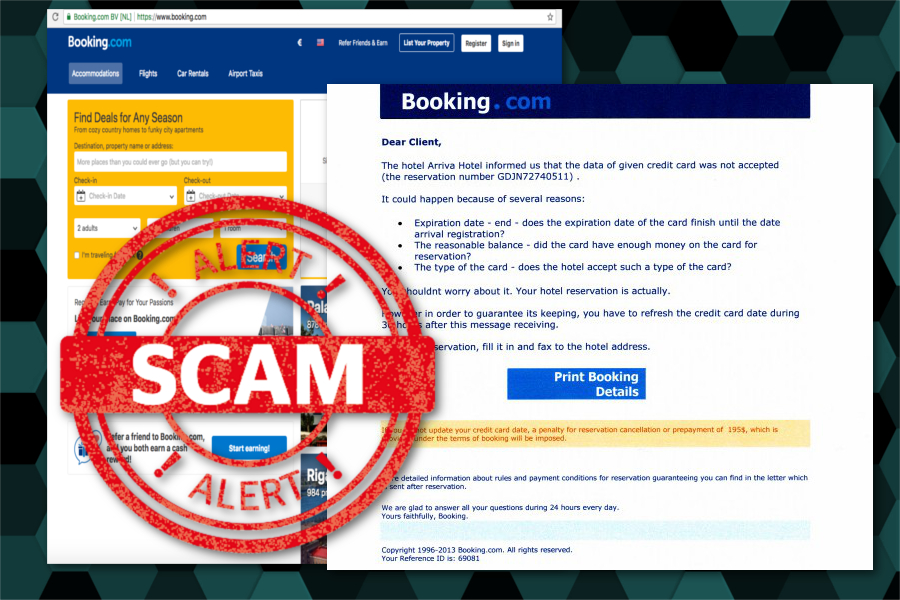Open the Car Rentals tab
This screenshot has height=600, width=900.
click(x=193, y=73)
